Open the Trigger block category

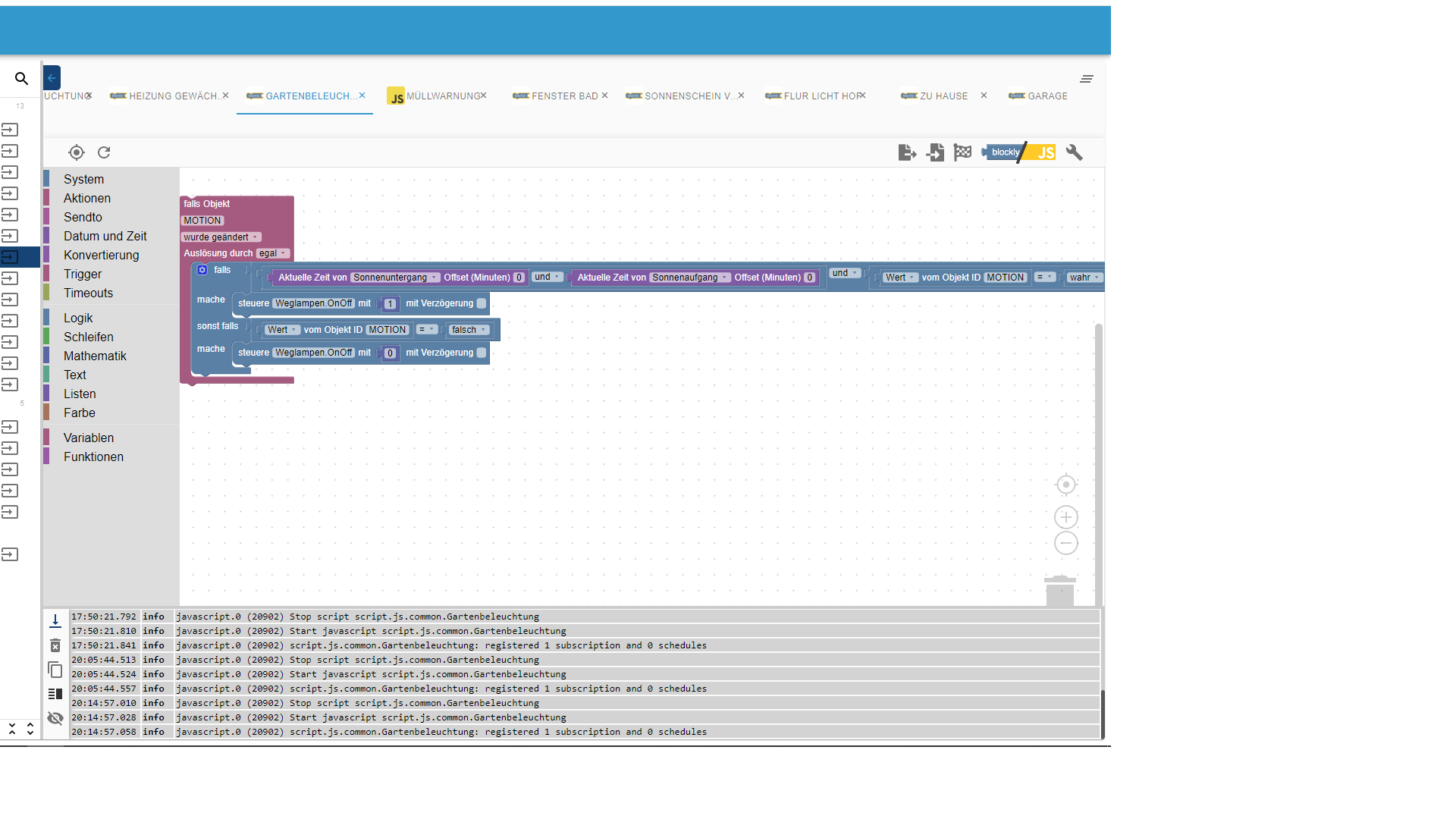[83, 274]
